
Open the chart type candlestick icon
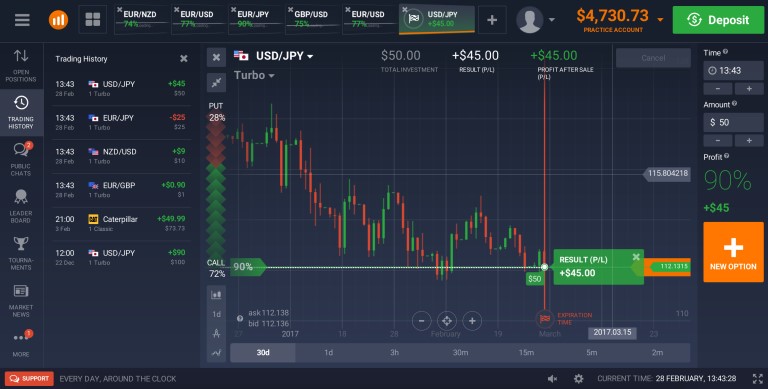pos(216,295)
